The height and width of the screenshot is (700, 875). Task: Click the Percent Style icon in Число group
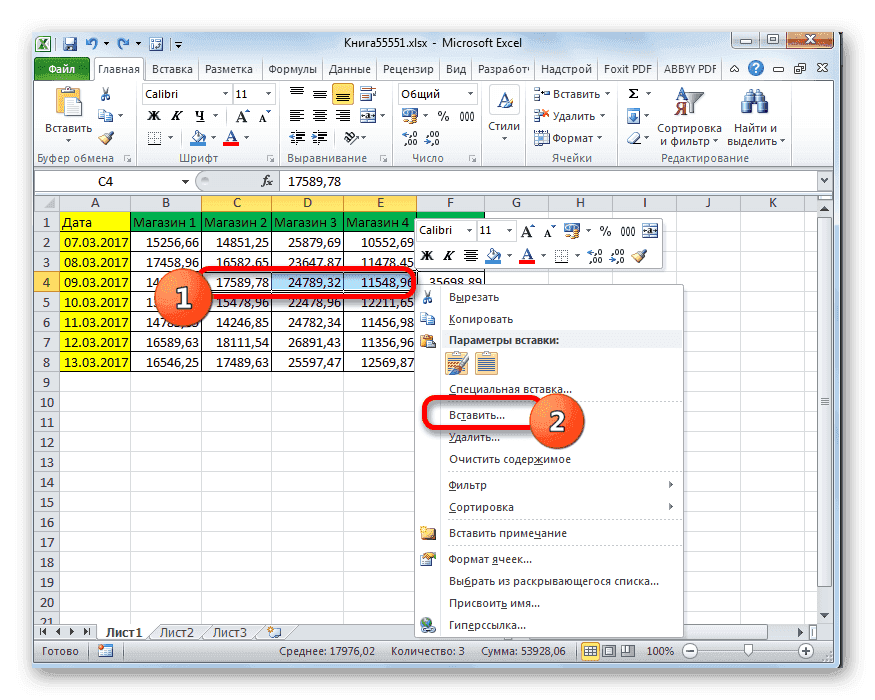click(442, 115)
